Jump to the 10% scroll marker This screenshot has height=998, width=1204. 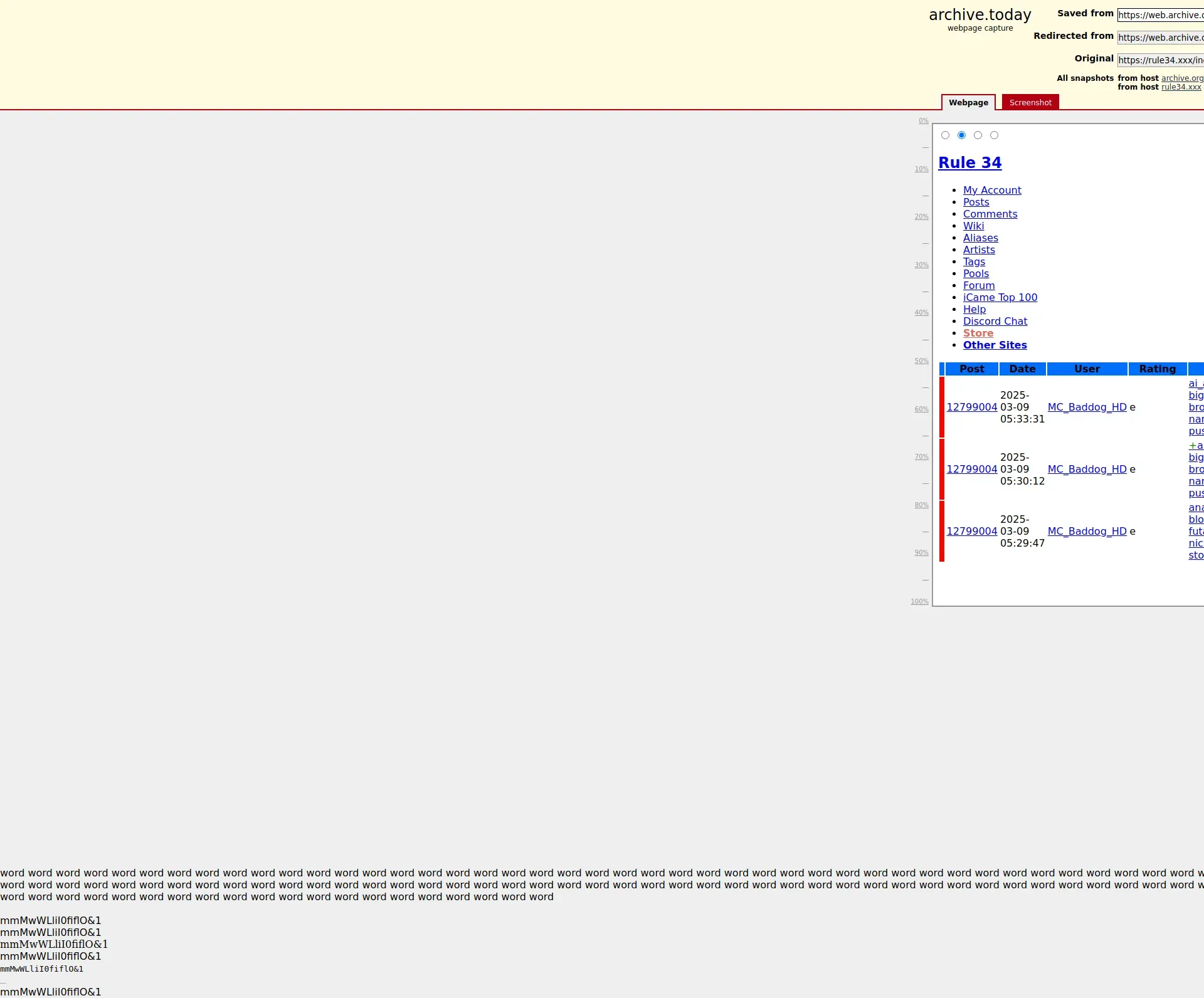click(921, 169)
